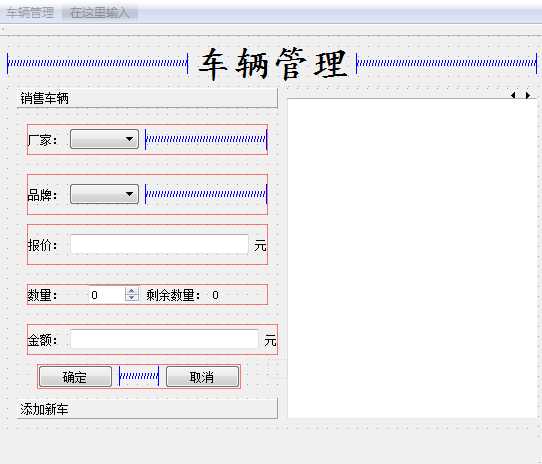Select spacer in the 品牌 row

click(206, 194)
